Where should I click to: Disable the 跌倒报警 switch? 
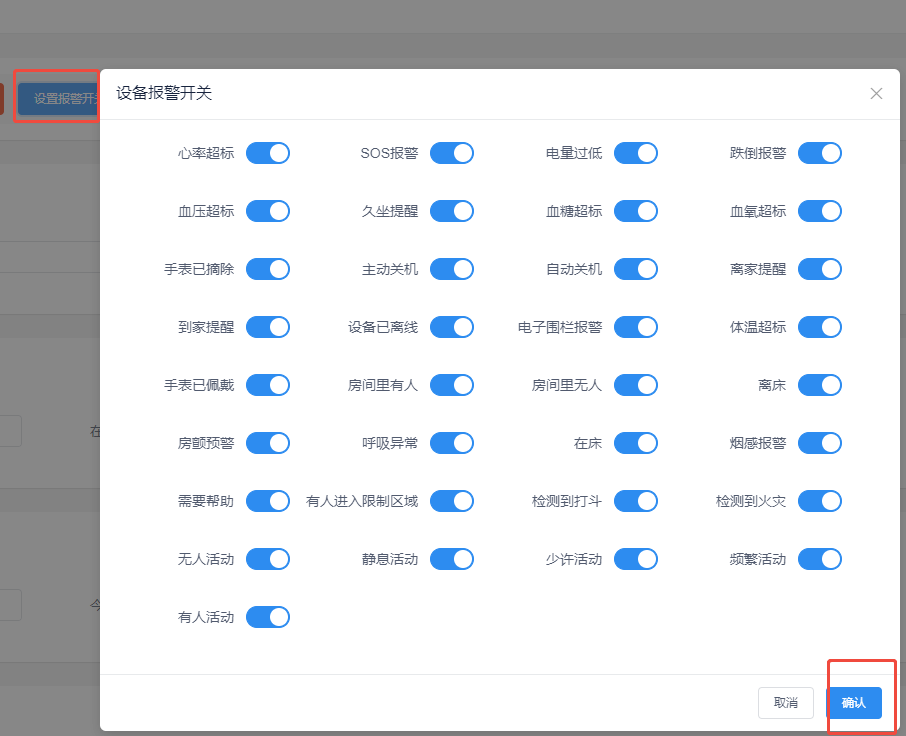820,153
